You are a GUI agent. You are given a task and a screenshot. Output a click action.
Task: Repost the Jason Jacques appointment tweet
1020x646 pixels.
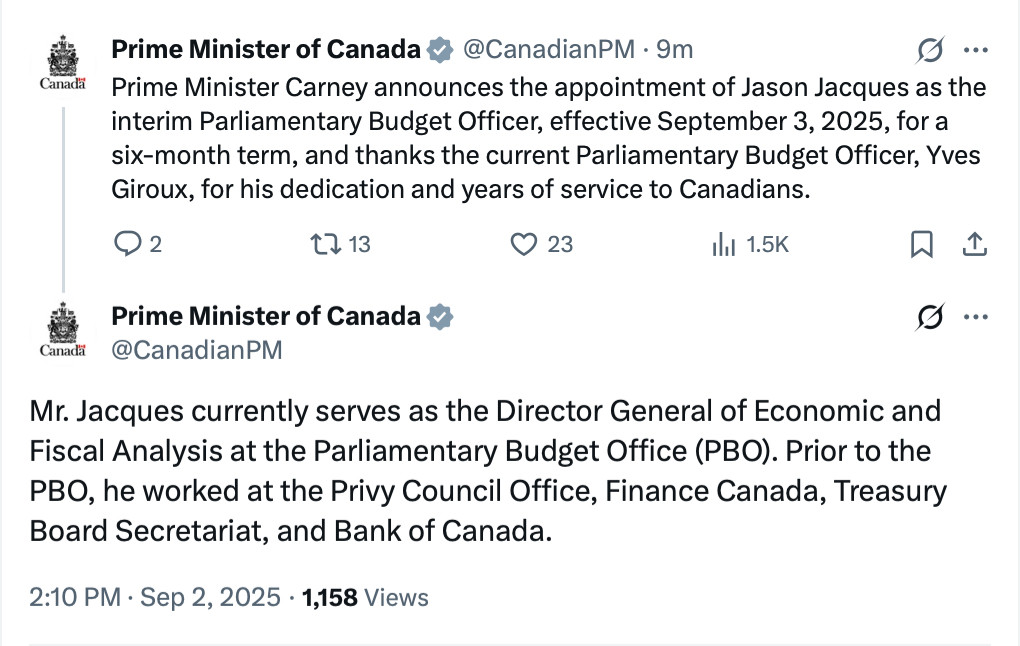pyautogui.click(x=340, y=244)
